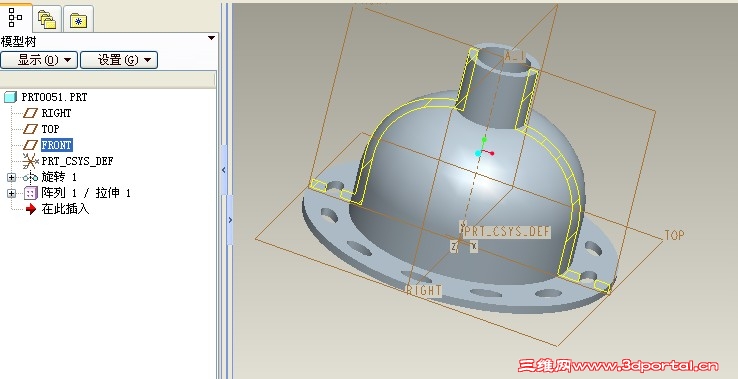Image resolution: width=738 pixels, height=379 pixels.
Task: Click the RIGHT plane label in viewport
Action: point(424,290)
